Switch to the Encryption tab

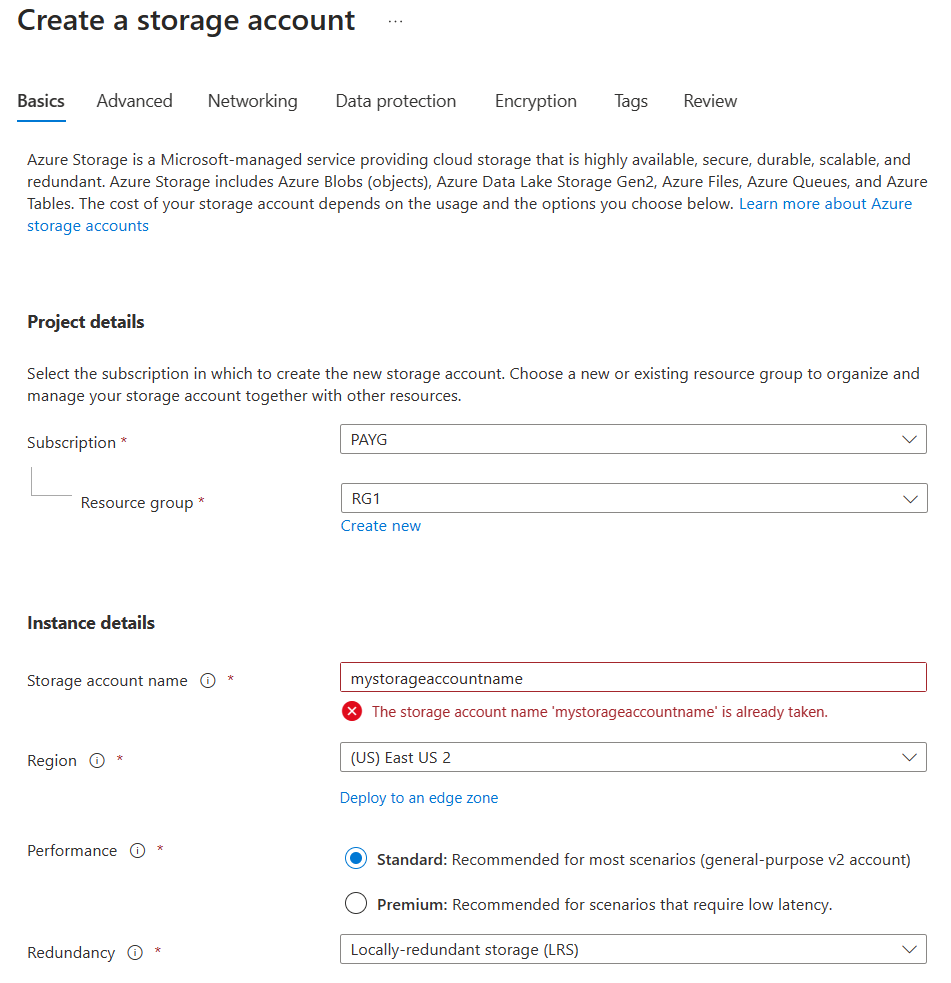(535, 101)
